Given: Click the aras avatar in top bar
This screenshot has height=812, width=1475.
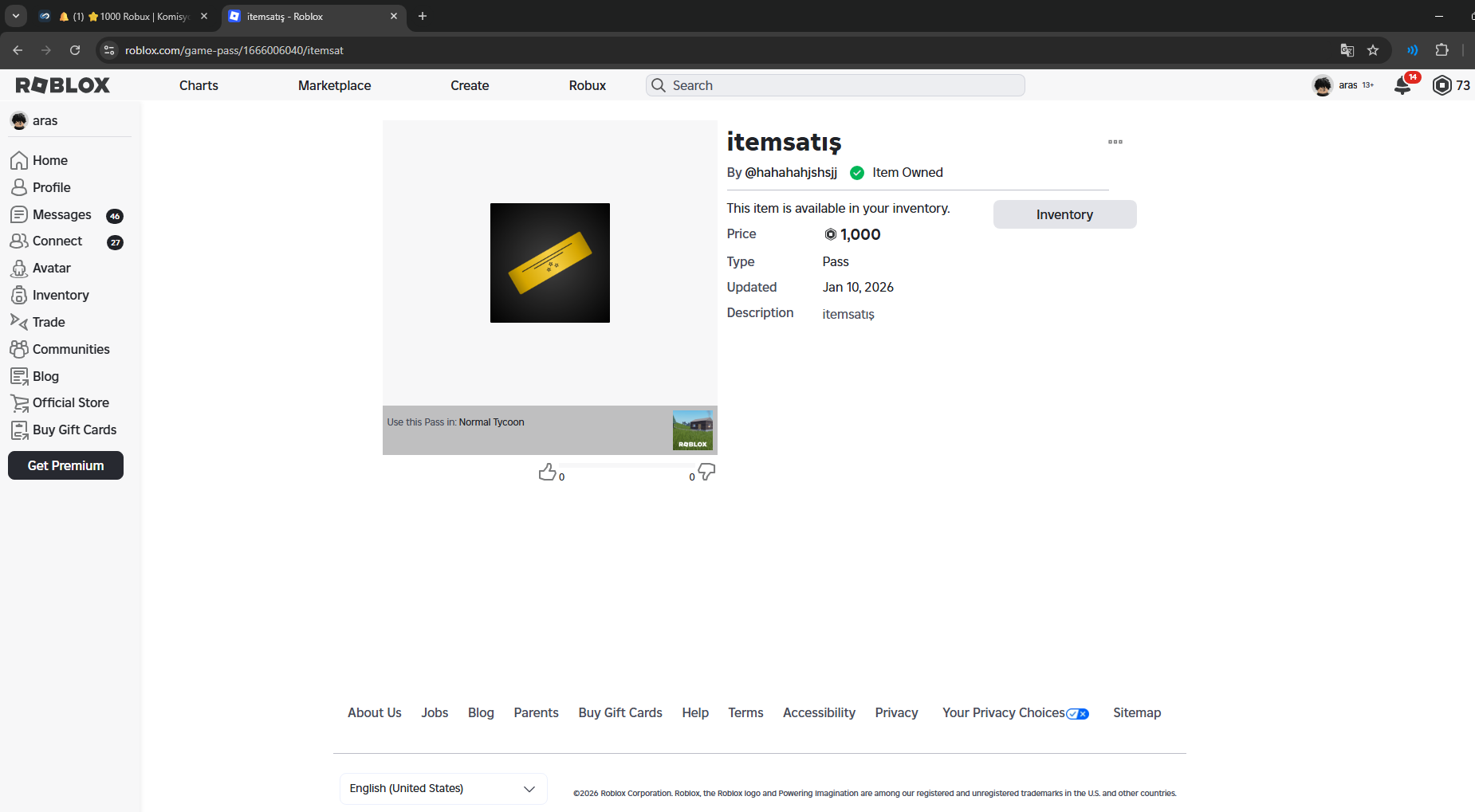Looking at the screenshot, I should pyautogui.click(x=1323, y=85).
